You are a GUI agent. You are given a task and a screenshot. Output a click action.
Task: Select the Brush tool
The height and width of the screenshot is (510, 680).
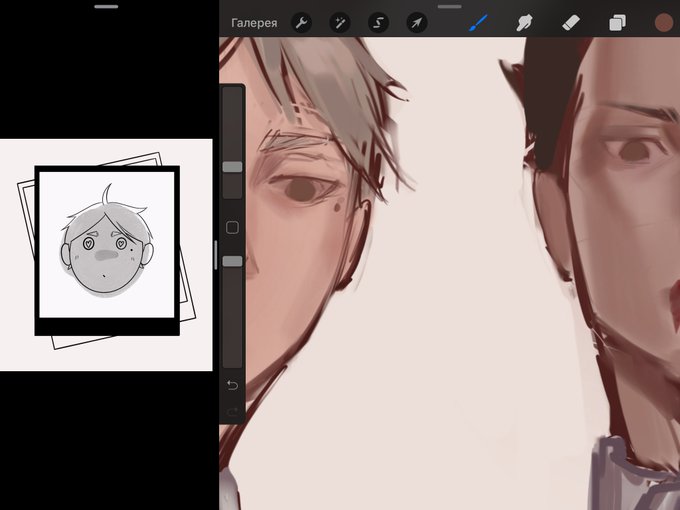[x=478, y=23]
